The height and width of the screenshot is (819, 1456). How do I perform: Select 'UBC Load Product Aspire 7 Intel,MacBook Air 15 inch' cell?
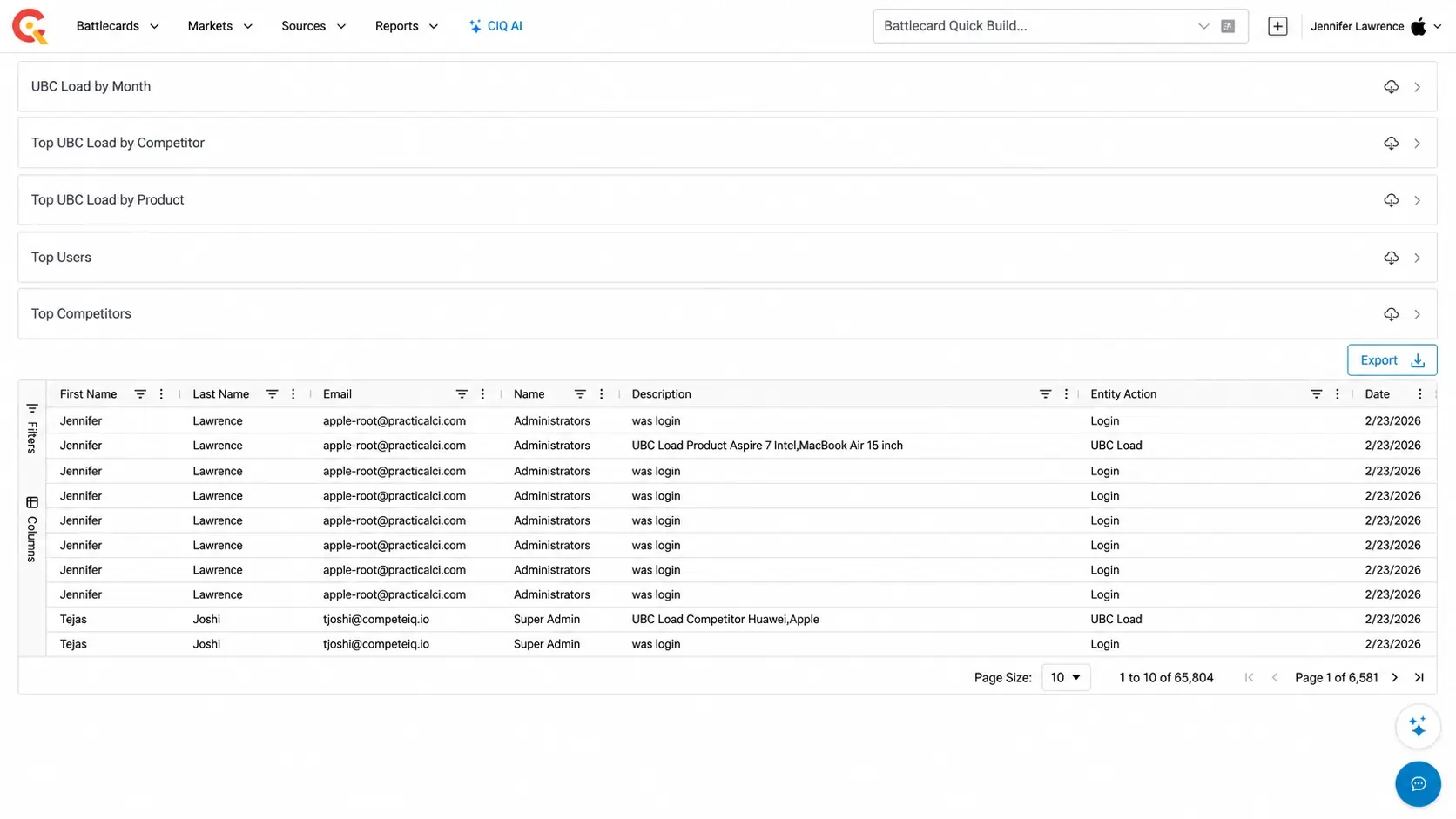(767, 446)
